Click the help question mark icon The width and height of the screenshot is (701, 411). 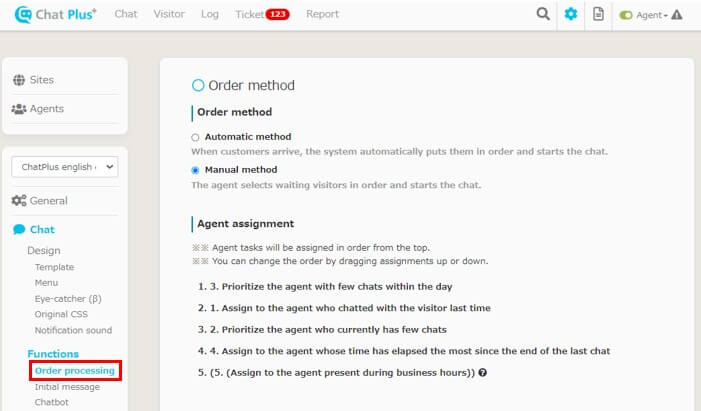point(482,373)
